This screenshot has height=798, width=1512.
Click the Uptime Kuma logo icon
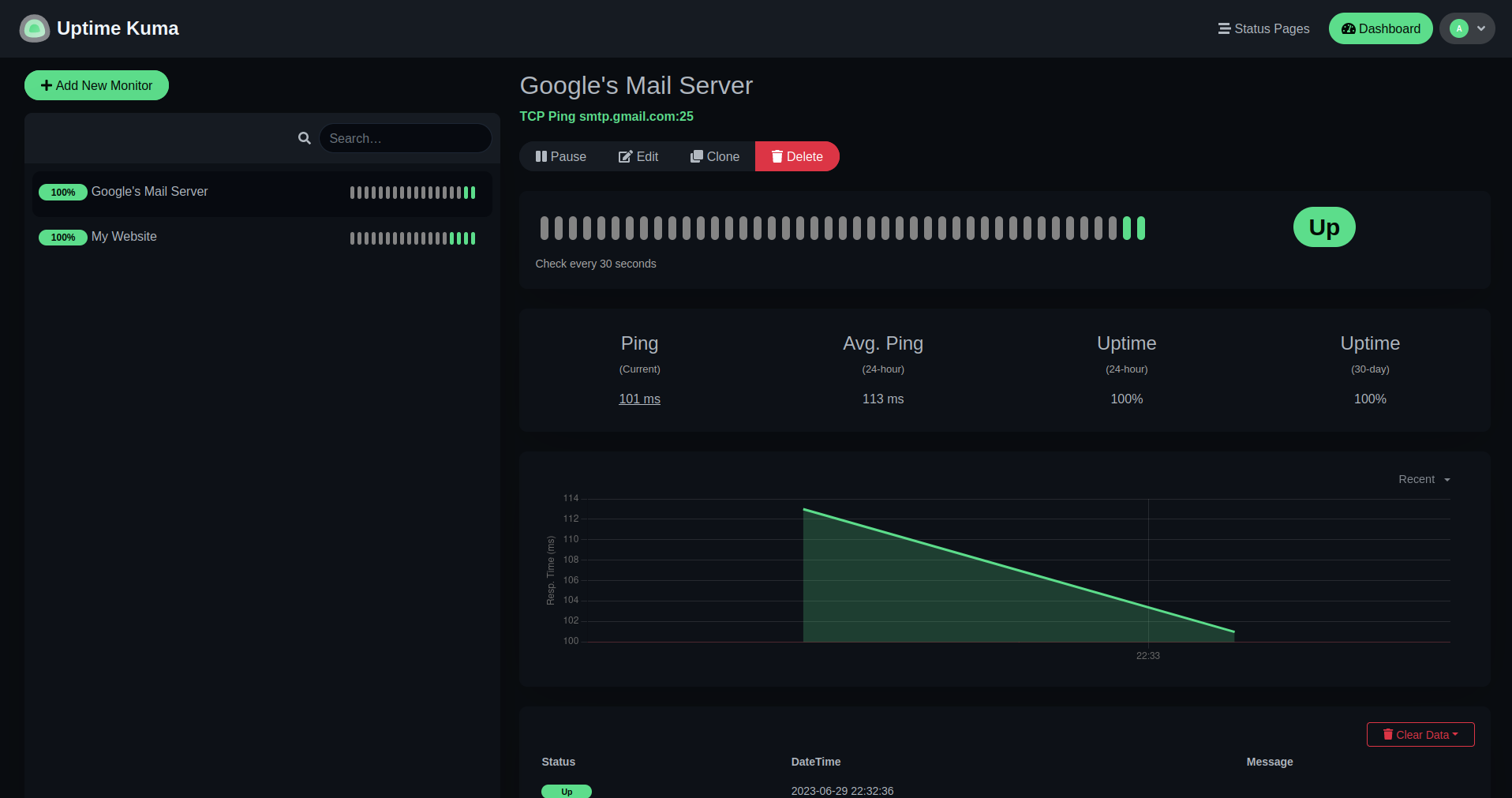(34, 28)
